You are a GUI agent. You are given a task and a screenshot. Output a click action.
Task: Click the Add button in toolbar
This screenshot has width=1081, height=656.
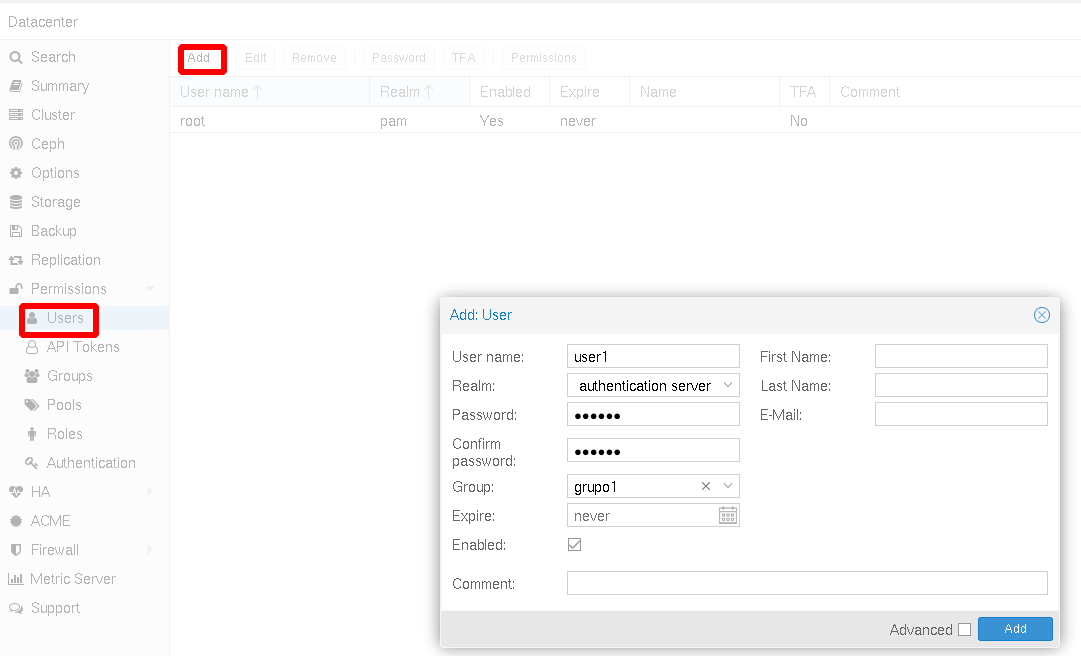200,58
